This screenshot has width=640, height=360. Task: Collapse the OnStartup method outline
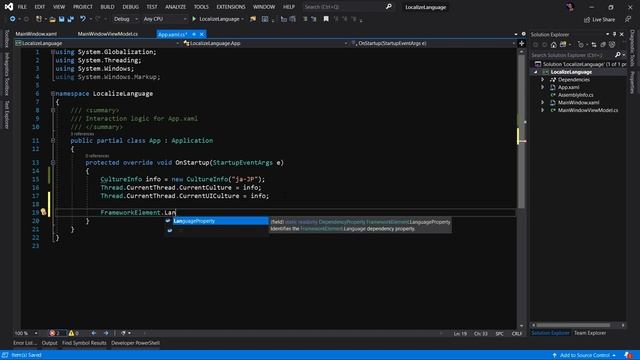(x=53, y=162)
